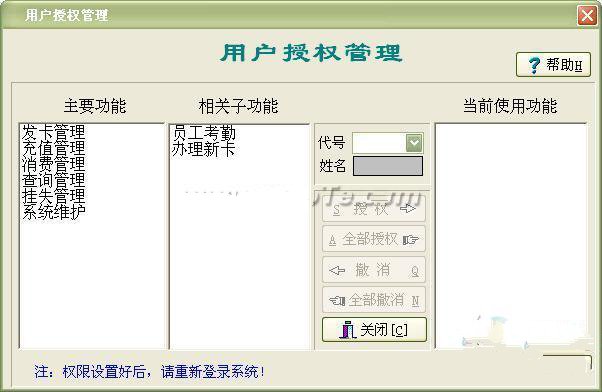This screenshot has height=392, width=602.
Task: Click the right arrow icon on the 授权 button
Action: pos(408,208)
